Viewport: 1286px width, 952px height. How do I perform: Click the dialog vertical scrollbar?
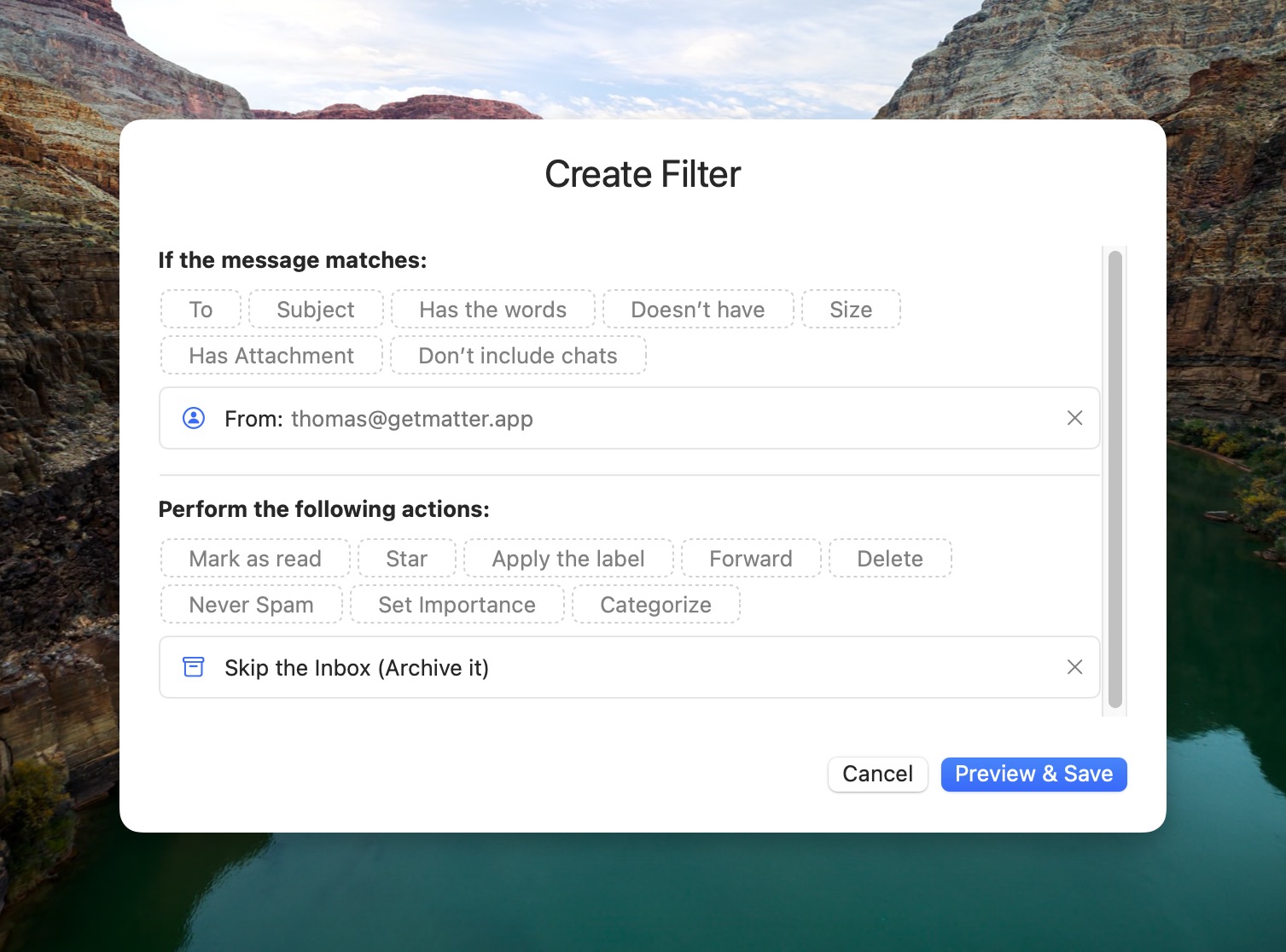pyautogui.click(x=1114, y=479)
